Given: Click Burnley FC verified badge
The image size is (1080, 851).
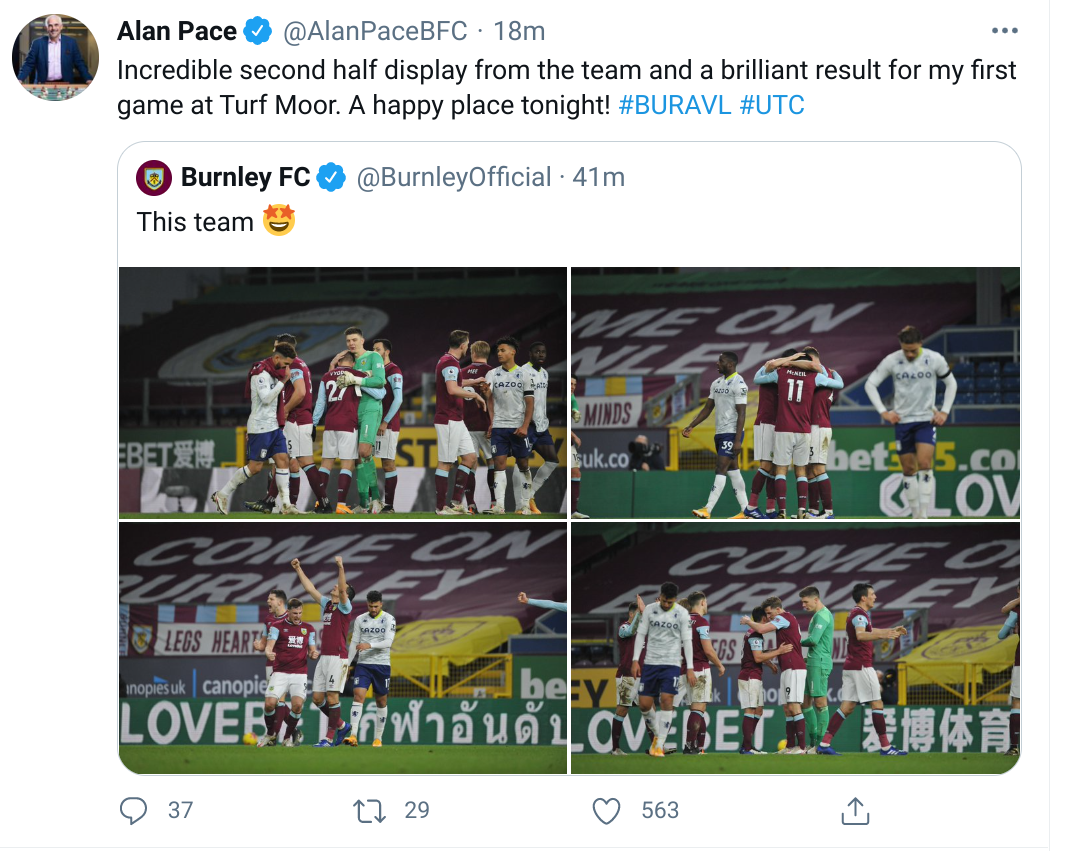Looking at the screenshot, I should [x=331, y=178].
